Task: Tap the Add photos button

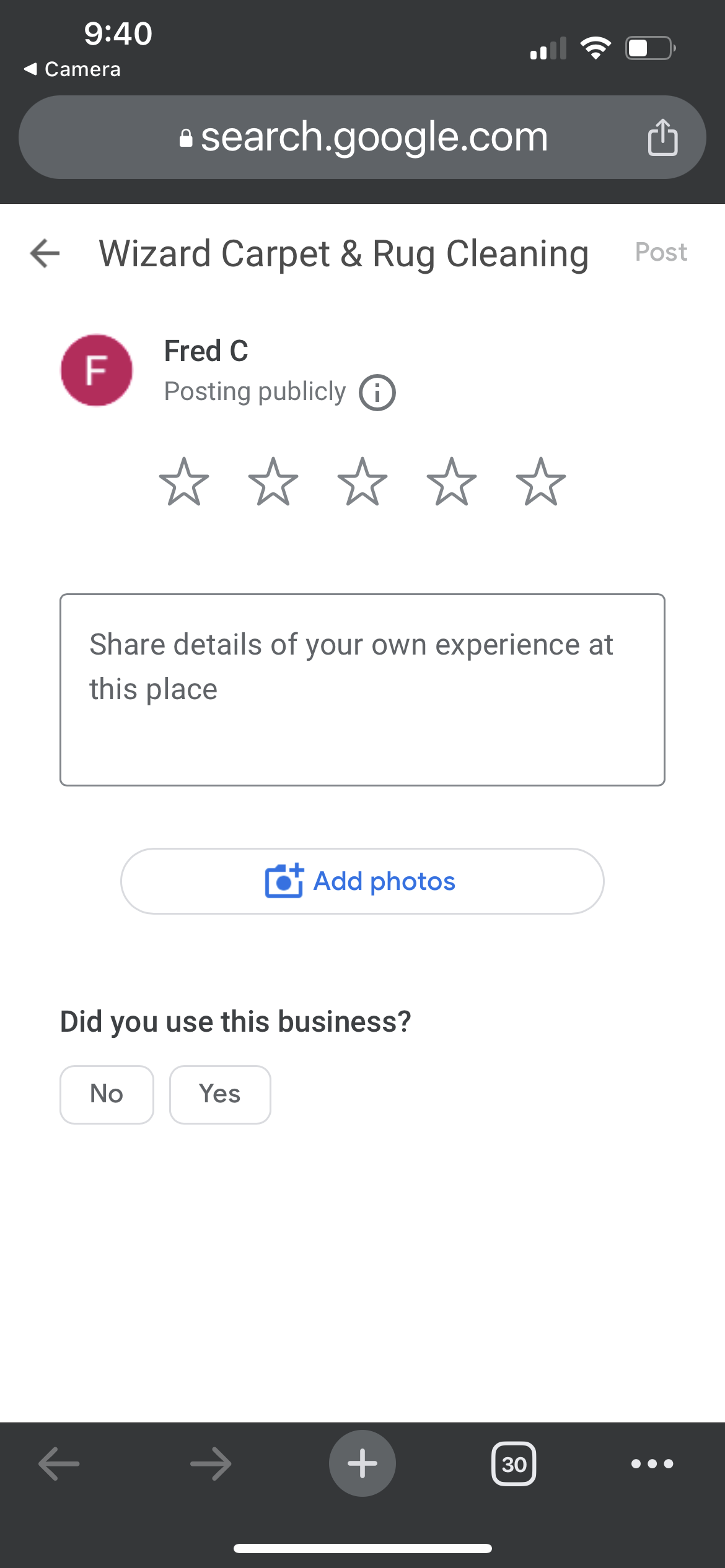Action: coord(362,881)
